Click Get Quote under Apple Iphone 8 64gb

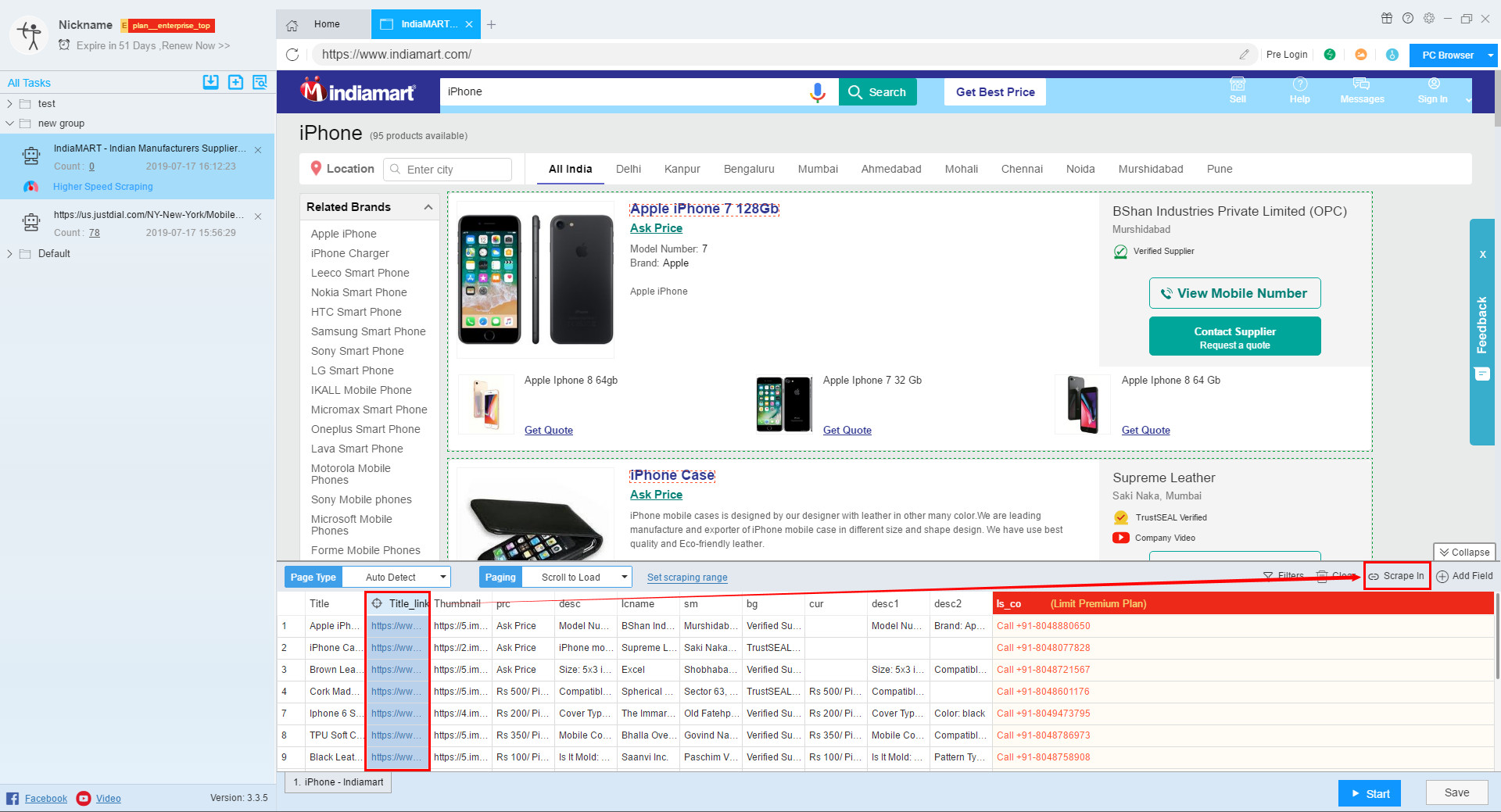click(548, 430)
